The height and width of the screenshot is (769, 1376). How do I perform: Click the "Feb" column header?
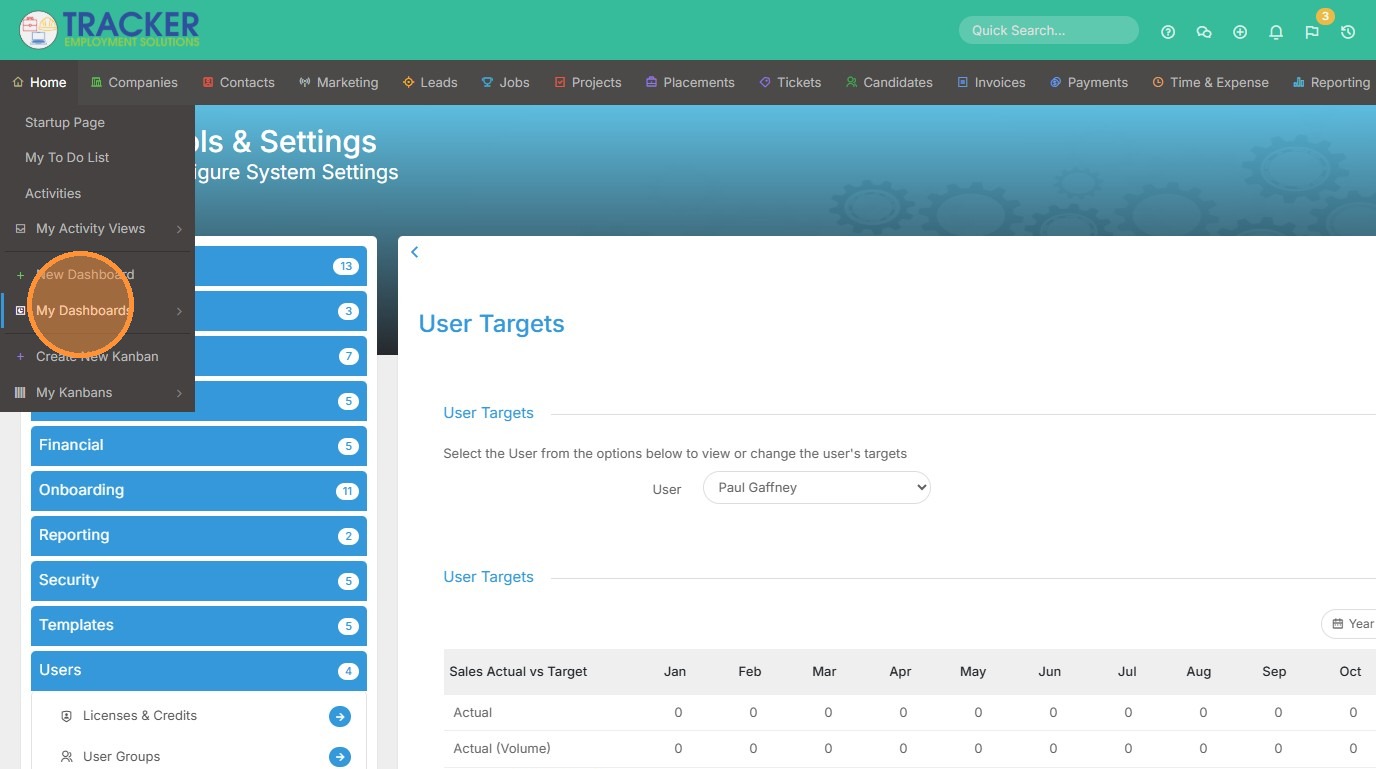[750, 672]
